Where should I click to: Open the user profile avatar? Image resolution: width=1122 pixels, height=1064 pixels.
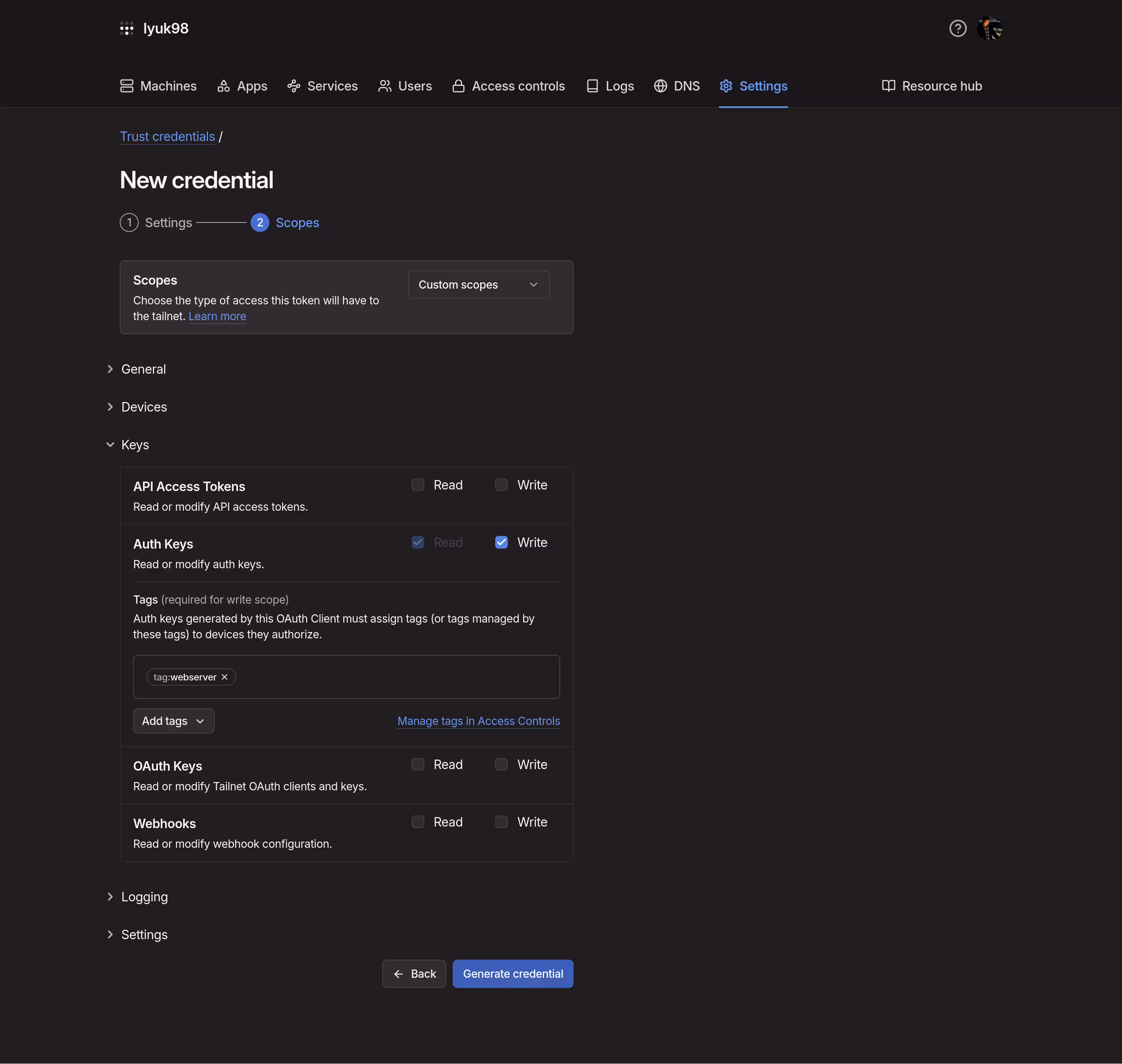(x=989, y=28)
